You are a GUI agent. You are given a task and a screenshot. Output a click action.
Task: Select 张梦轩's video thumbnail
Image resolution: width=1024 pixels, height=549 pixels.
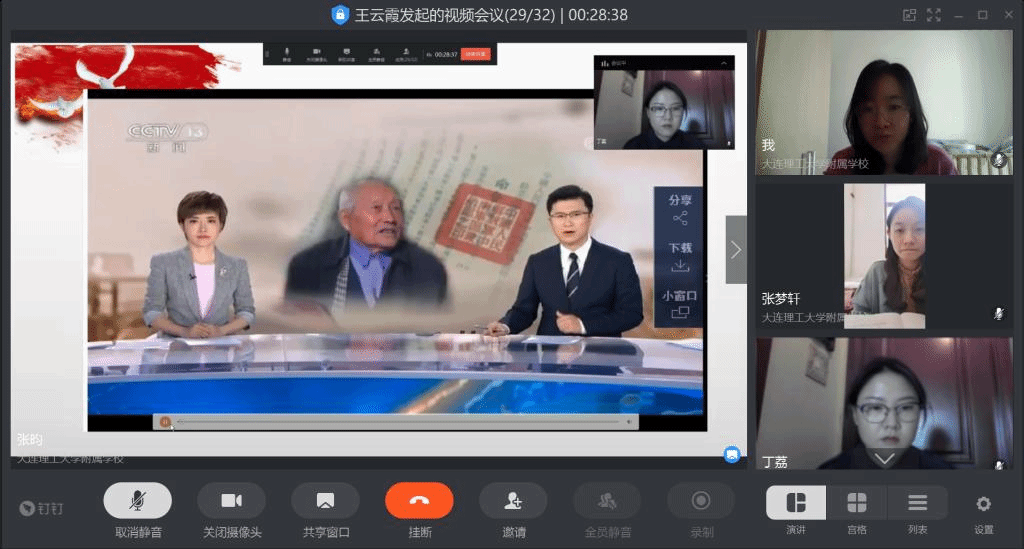[x=884, y=255]
